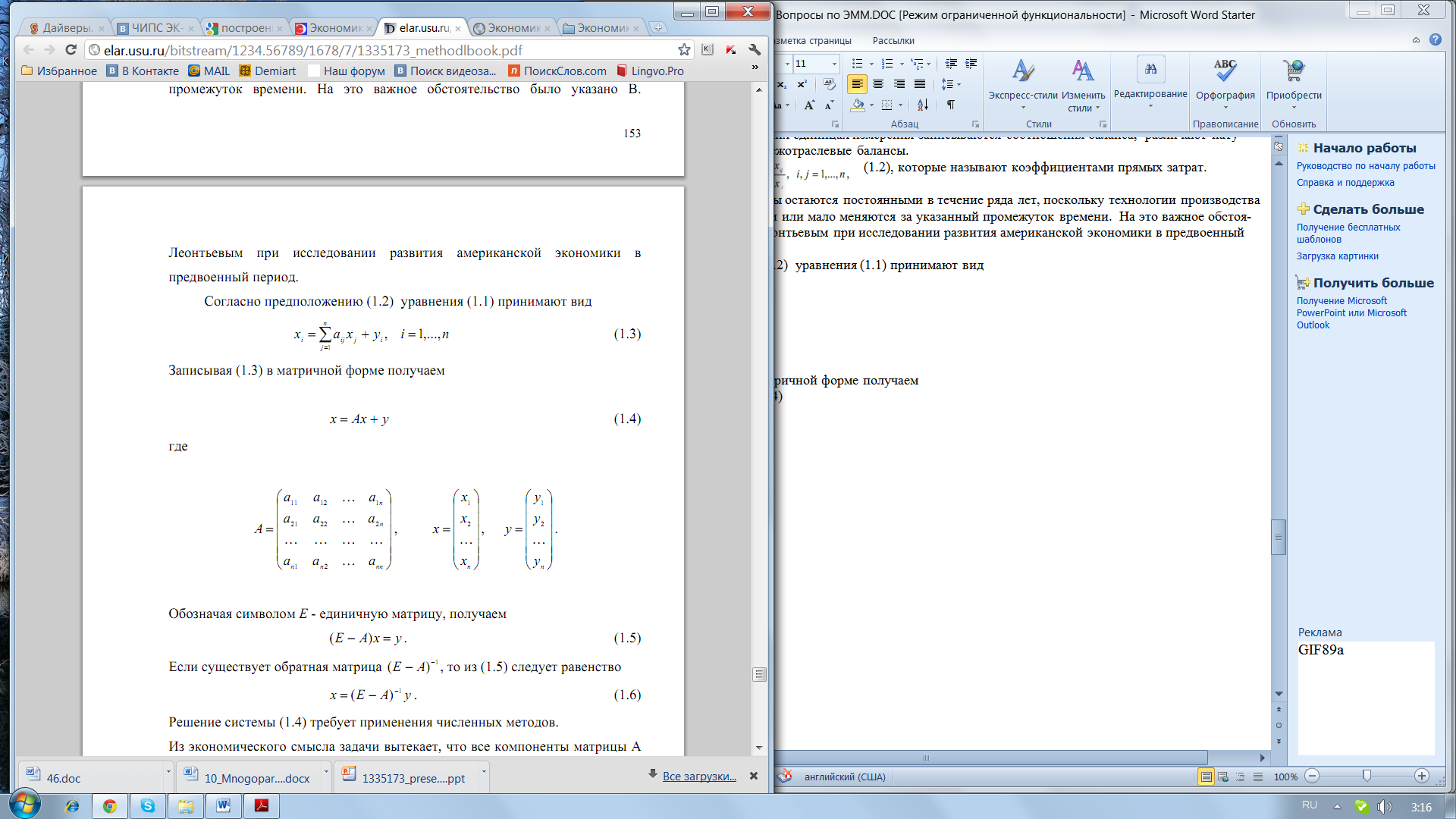The height and width of the screenshot is (819, 1456).
Task: Click the shading paint bucket icon
Action: (x=858, y=105)
